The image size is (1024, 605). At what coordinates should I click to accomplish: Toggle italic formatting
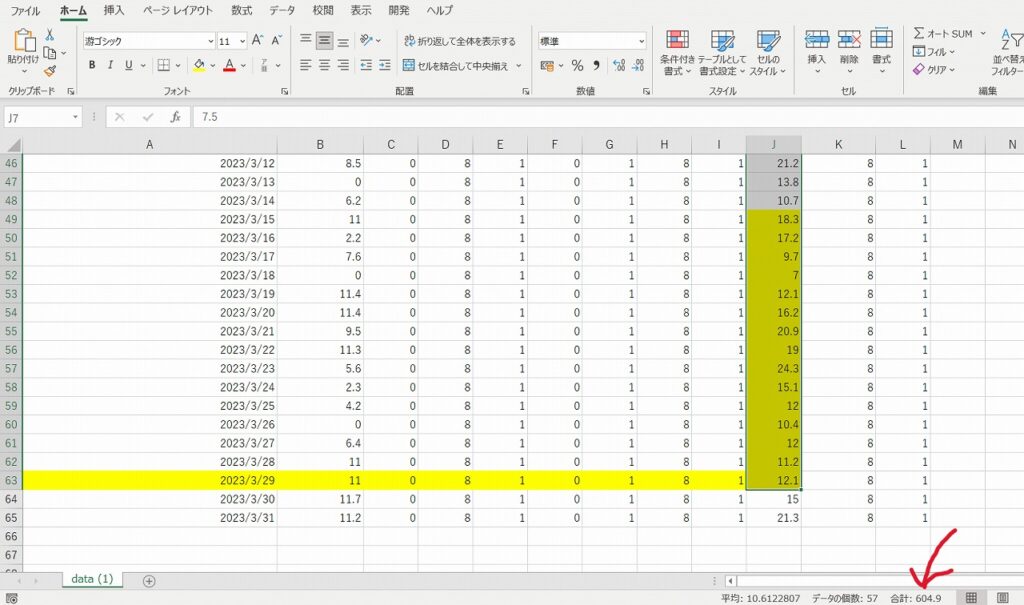(110, 66)
